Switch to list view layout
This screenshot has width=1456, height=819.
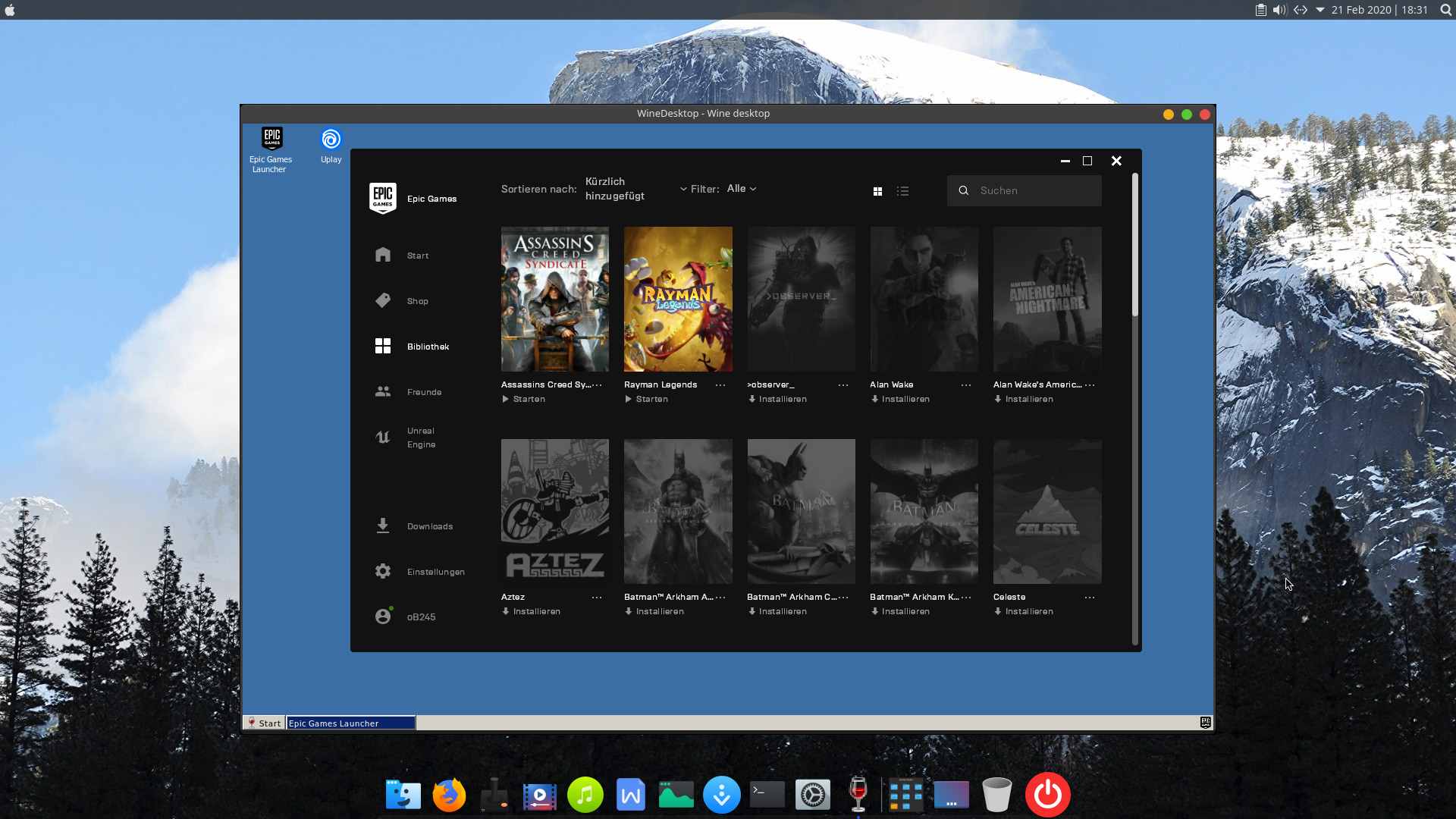(x=902, y=191)
